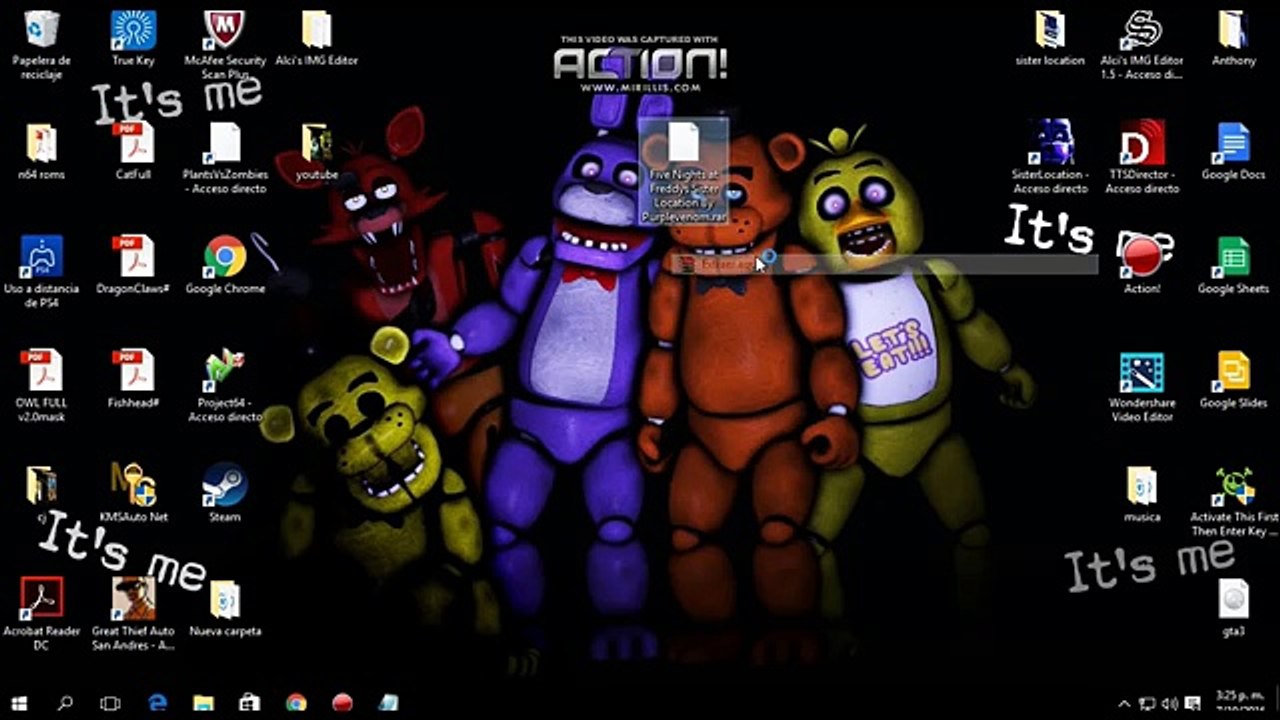Open the taskbar clock and date

(1239, 703)
